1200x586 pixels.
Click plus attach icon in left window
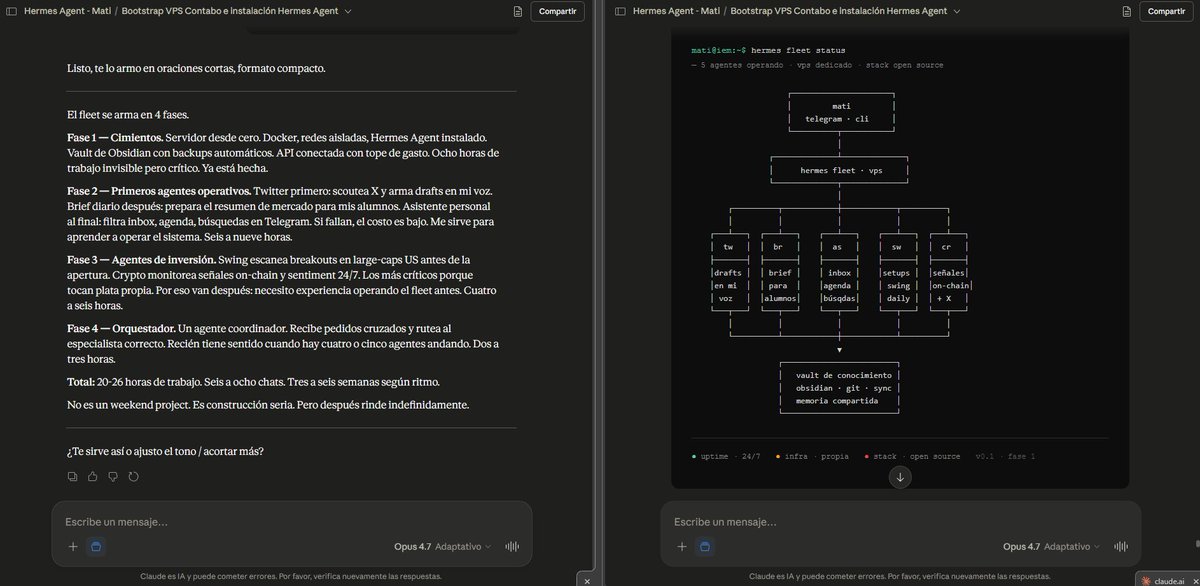73,546
